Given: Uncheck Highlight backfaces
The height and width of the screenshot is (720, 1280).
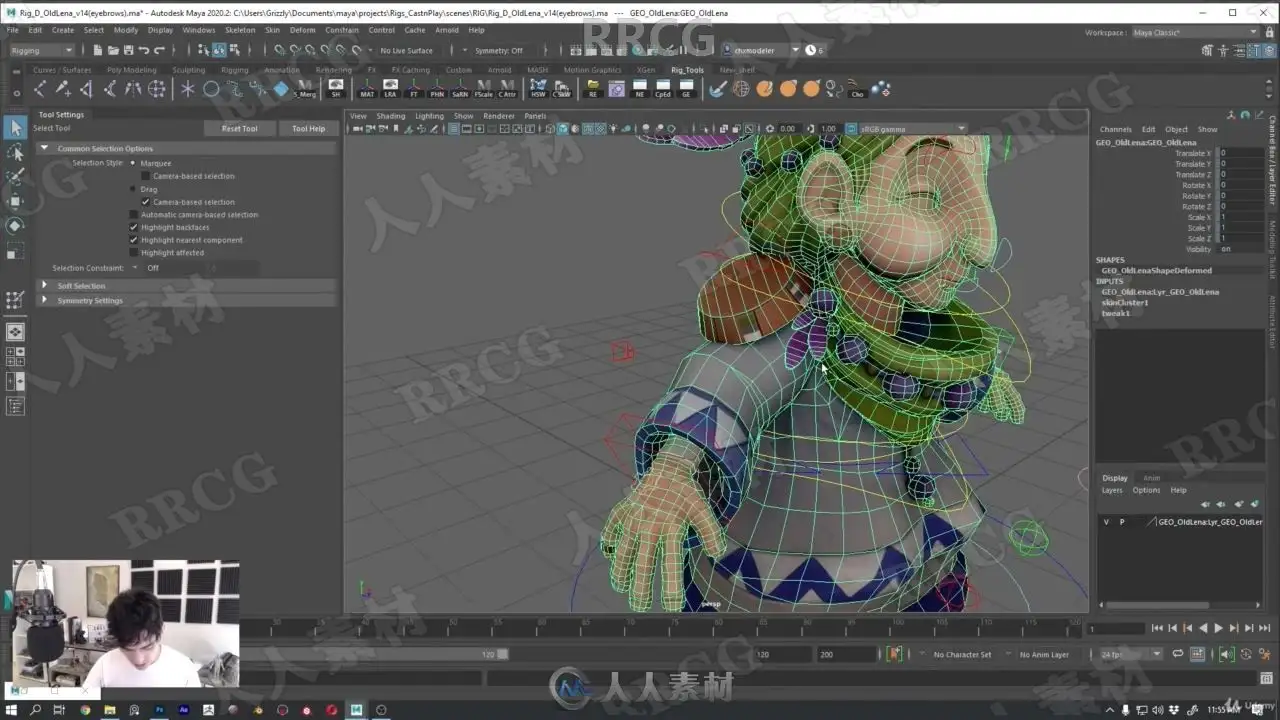Looking at the screenshot, I should [134, 228].
